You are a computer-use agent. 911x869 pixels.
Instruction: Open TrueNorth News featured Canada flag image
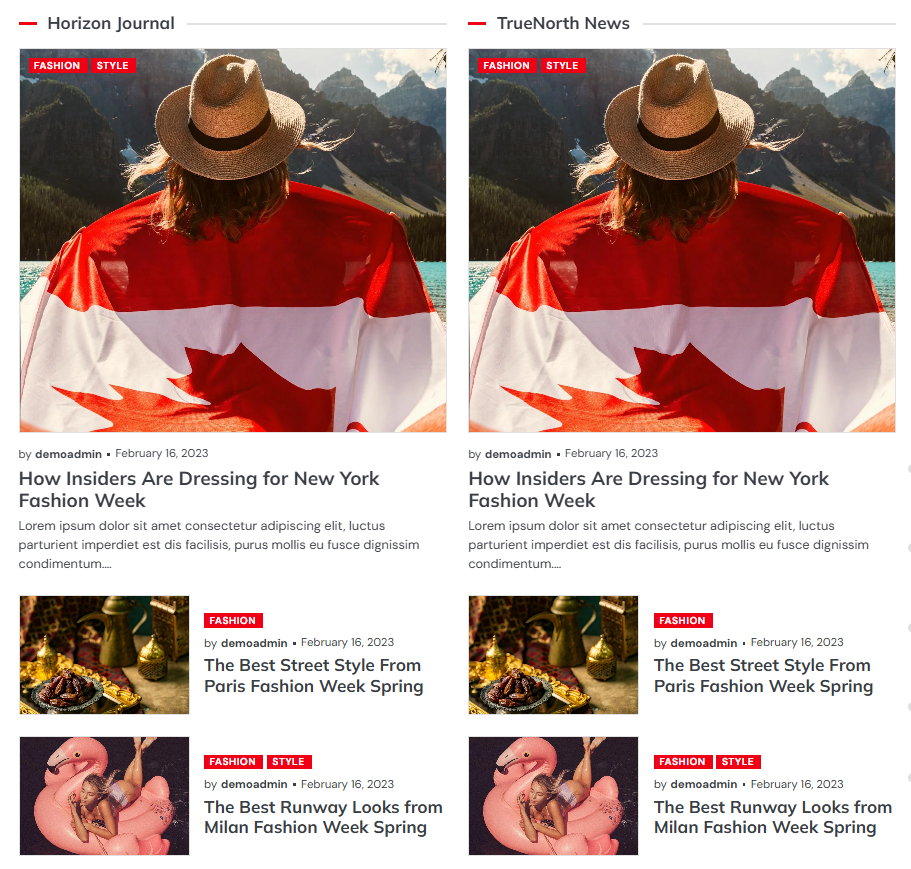(x=682, y=240)
